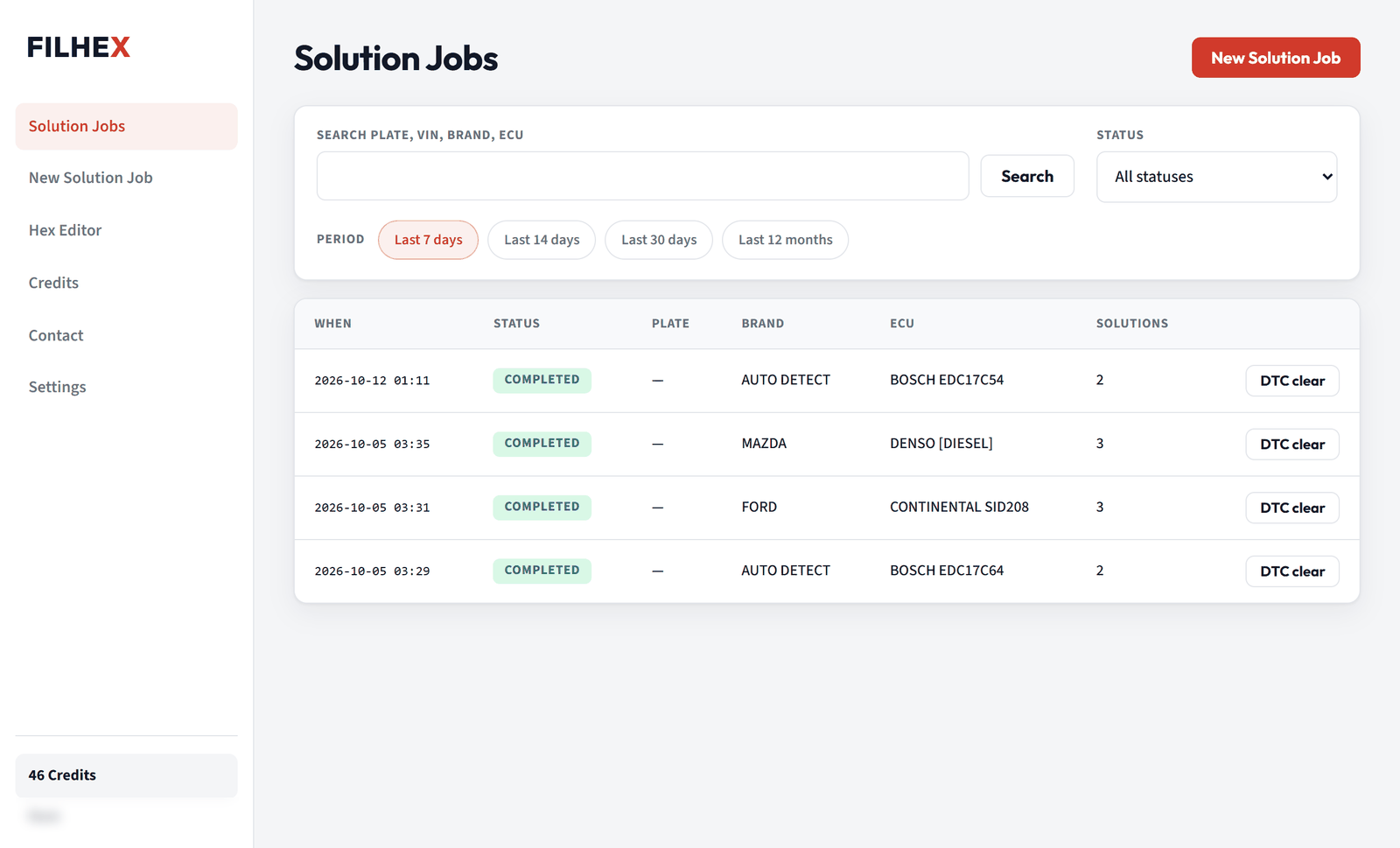Viewport: 1400px width, 848px height.
Task: Click the FILHEX logo
Action: click(x=79, y=47)
